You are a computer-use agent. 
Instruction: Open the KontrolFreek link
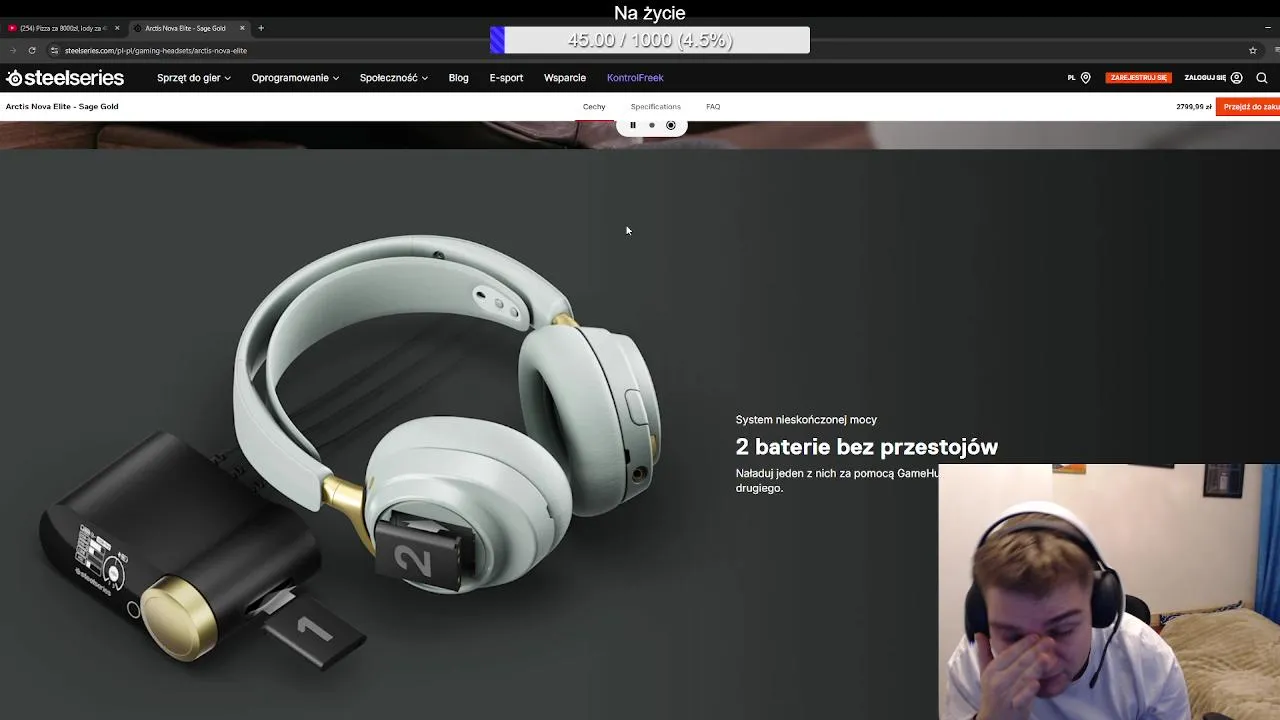click(635, 78)
